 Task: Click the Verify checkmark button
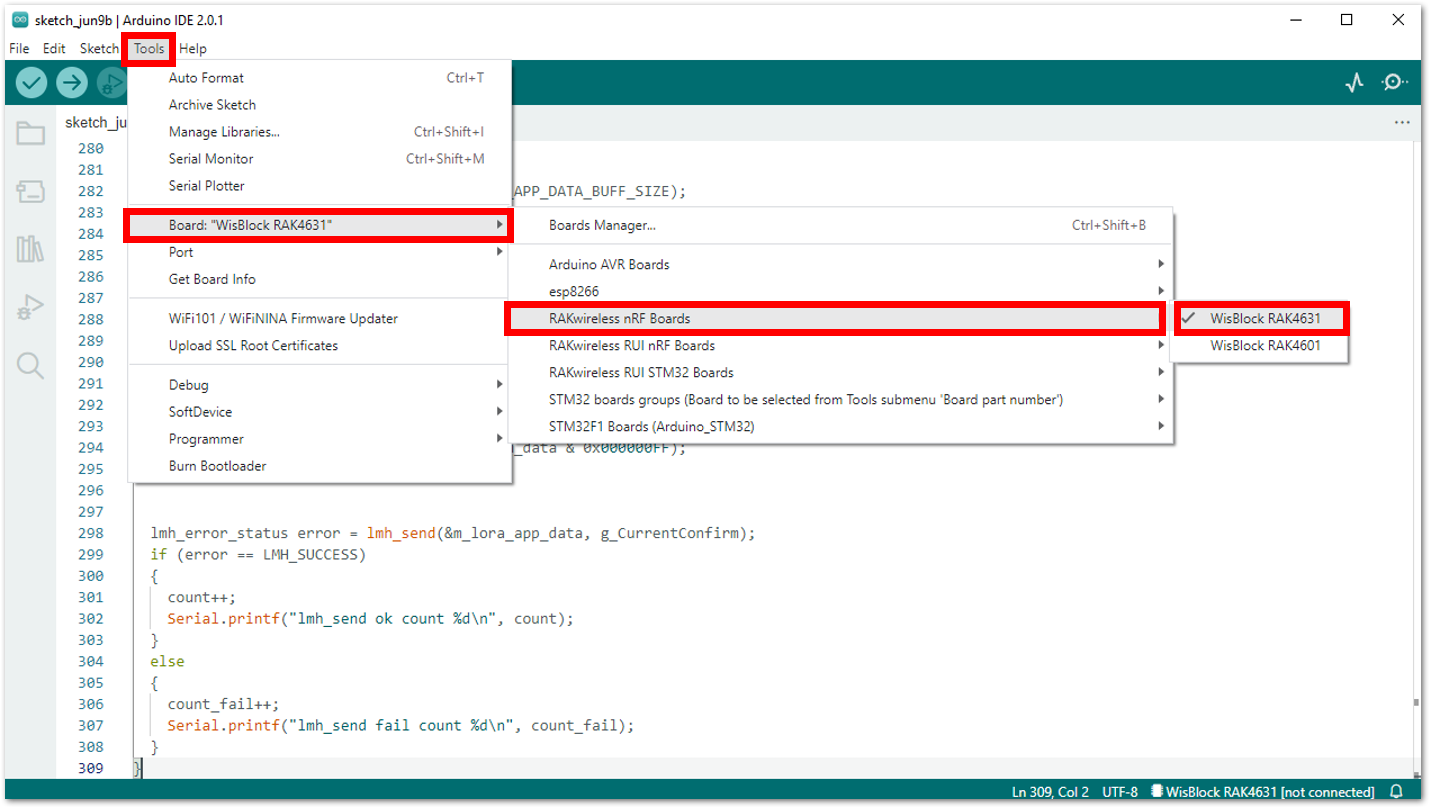point(31,82)
